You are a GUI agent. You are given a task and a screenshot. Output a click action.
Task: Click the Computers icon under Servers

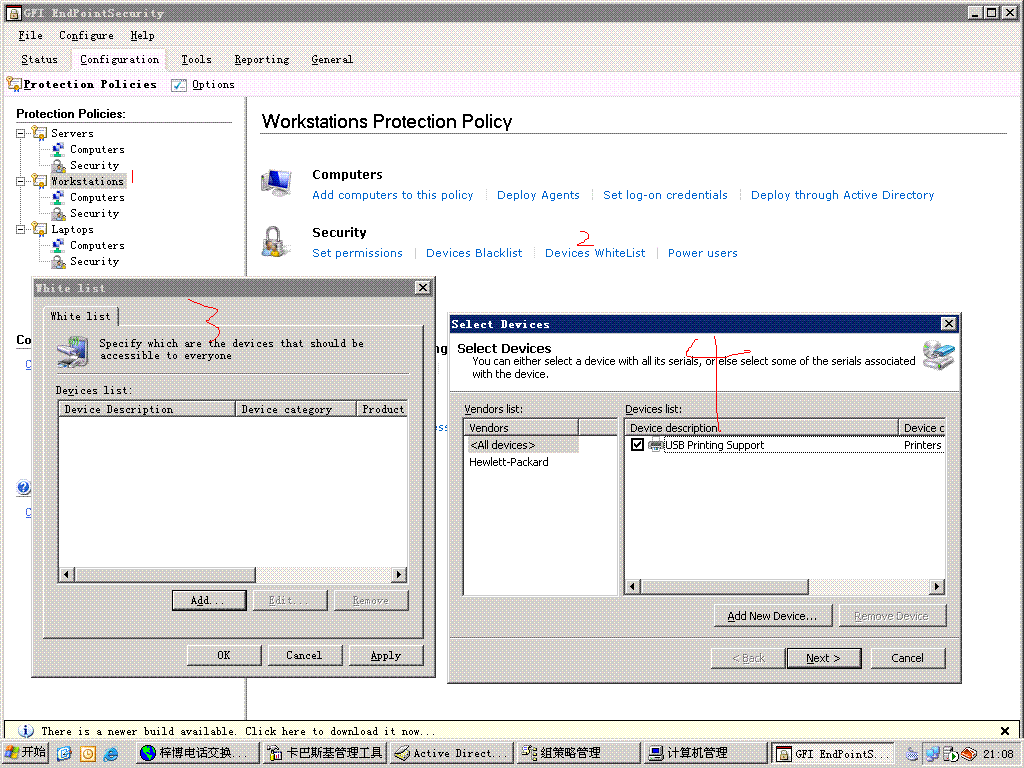[x=58, y=150]
